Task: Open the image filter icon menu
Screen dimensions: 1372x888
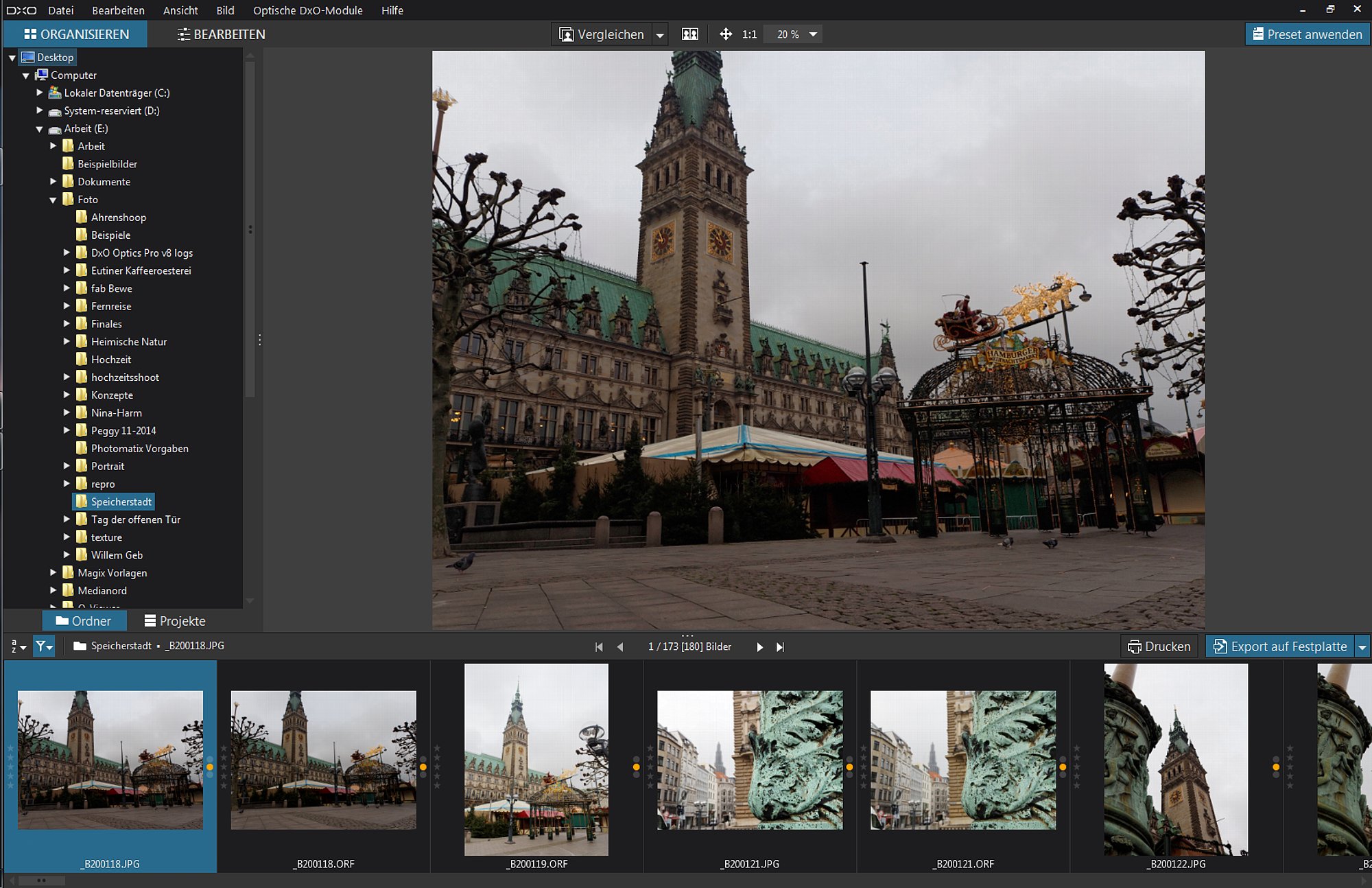Action: 44,646
